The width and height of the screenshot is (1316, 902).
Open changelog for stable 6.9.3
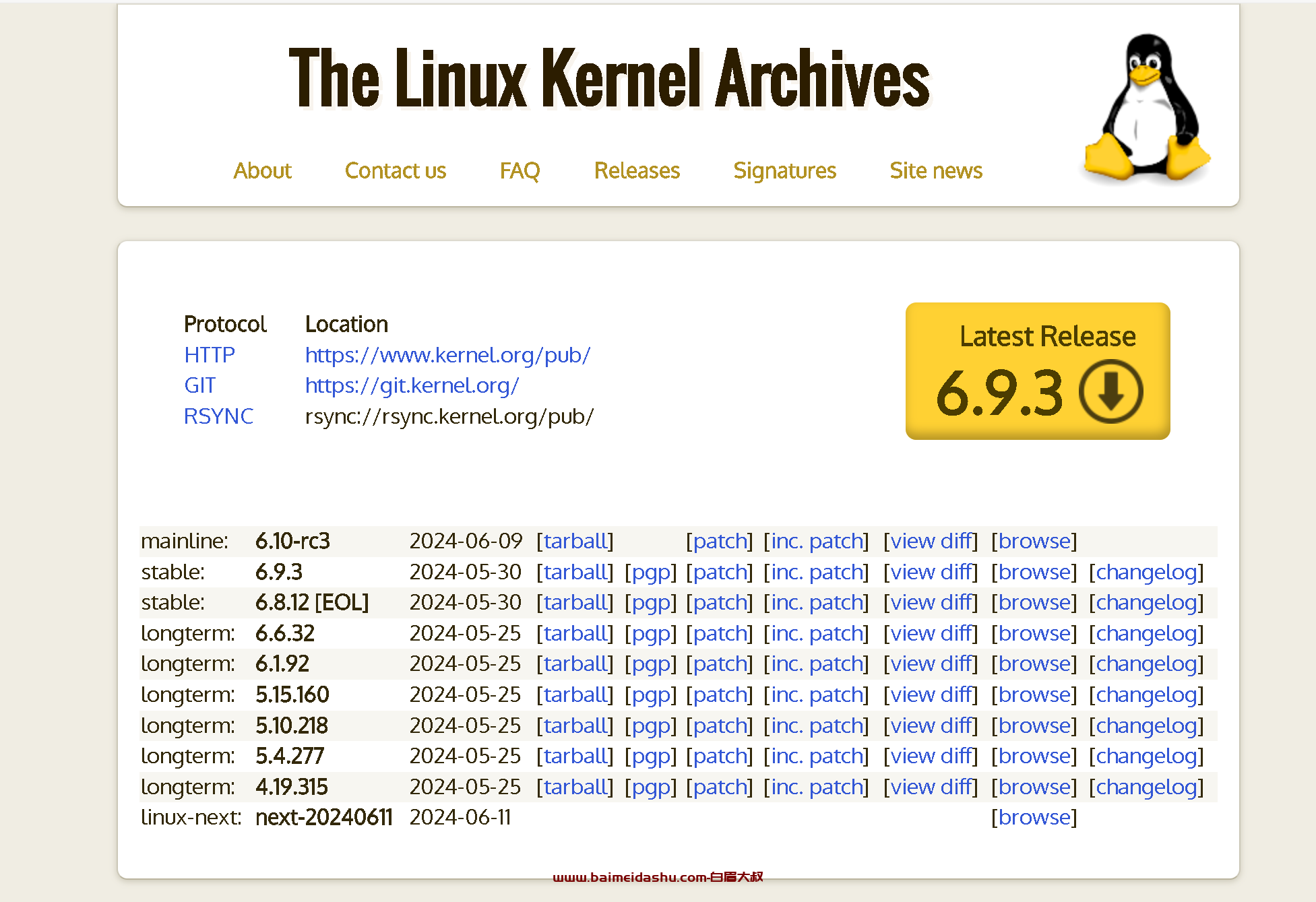coord(1146,572)
